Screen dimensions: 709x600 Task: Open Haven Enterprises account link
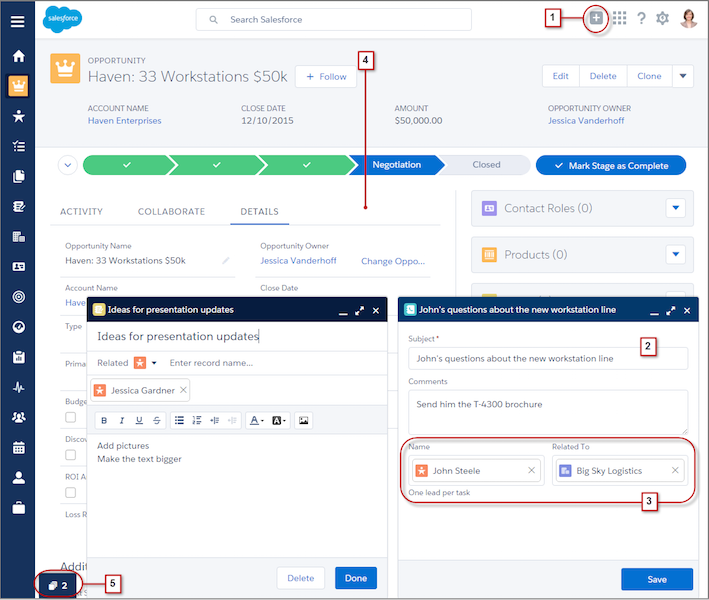coord(124,121)
